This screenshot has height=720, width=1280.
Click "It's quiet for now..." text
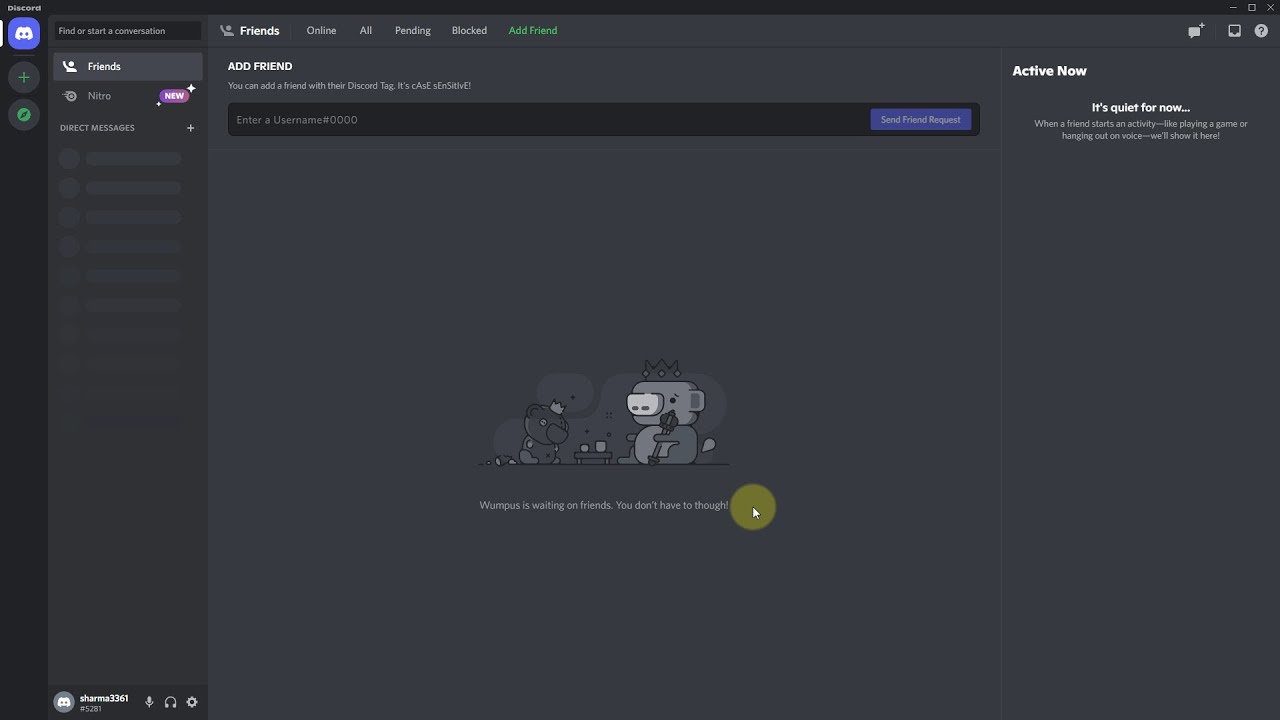click(x=1141, y=107)
